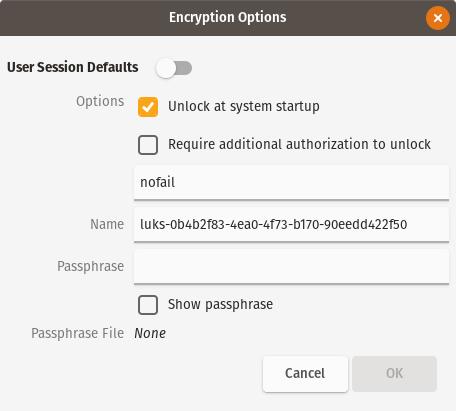This screenshot has width=456, height=411.
Task: Uncheck the Unlock at system startup checkbox
Action: point(148,107)
